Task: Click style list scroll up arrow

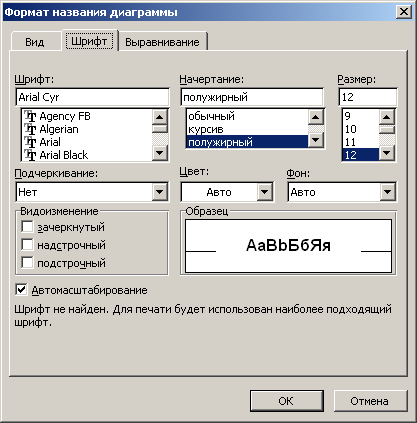Action: click(316, 117)
